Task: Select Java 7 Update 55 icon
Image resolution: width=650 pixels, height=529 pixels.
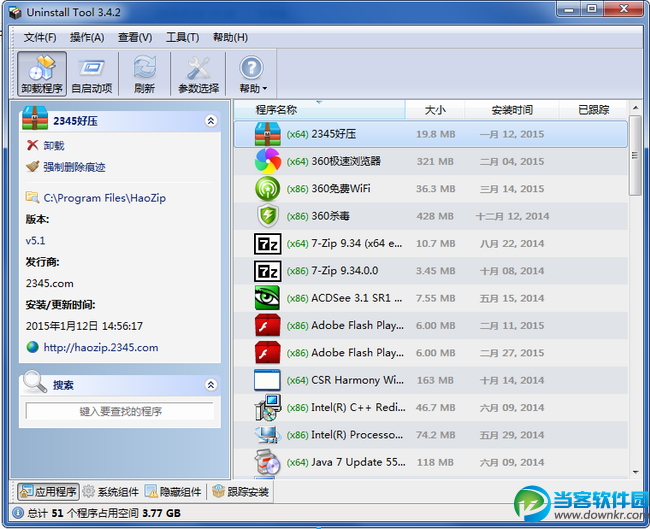Action: [x=267, y=462]
